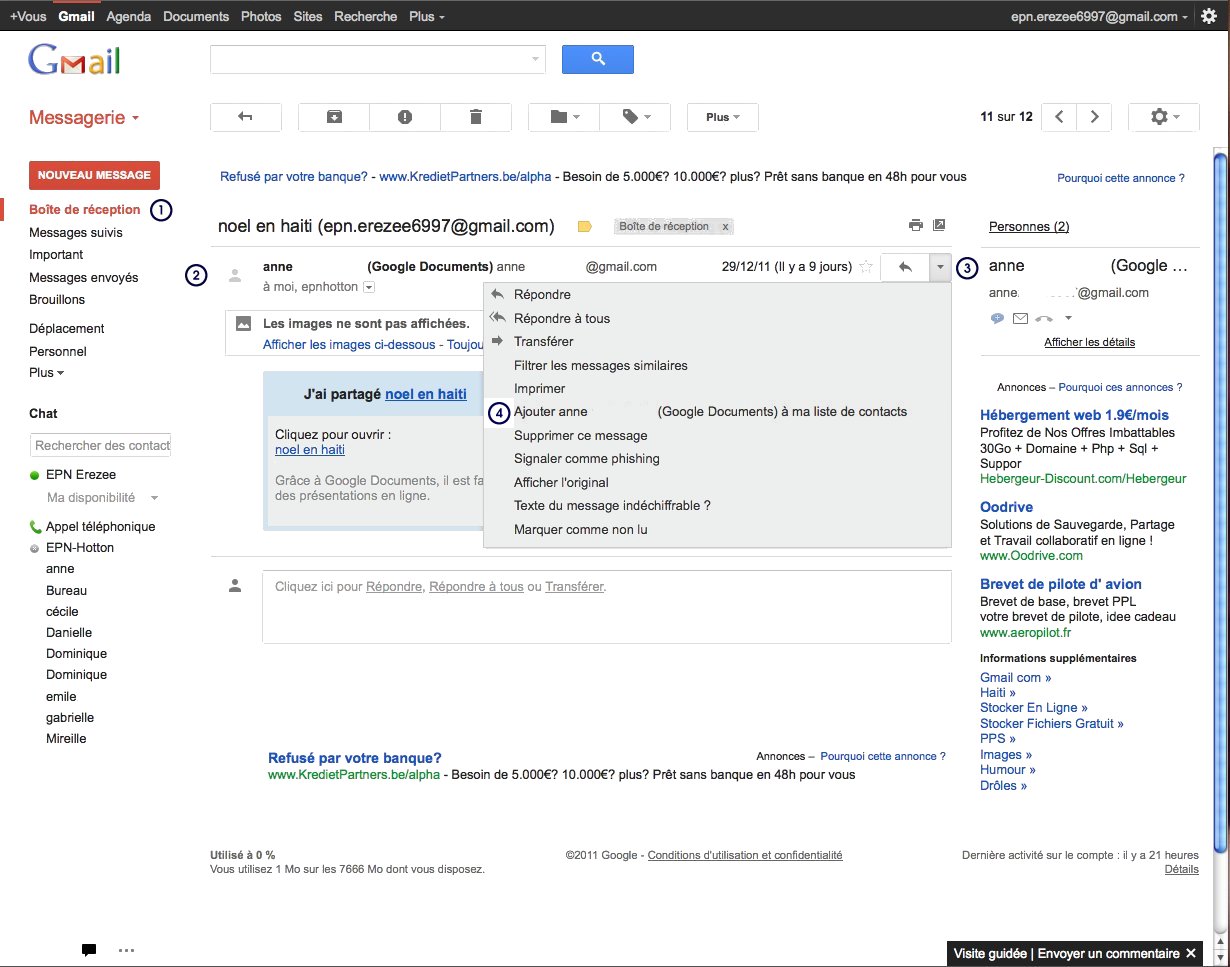The image size is (1230, 967).
Task: Click the Gmail search text field
Action: pyautogui.click(x=369, y=59)
